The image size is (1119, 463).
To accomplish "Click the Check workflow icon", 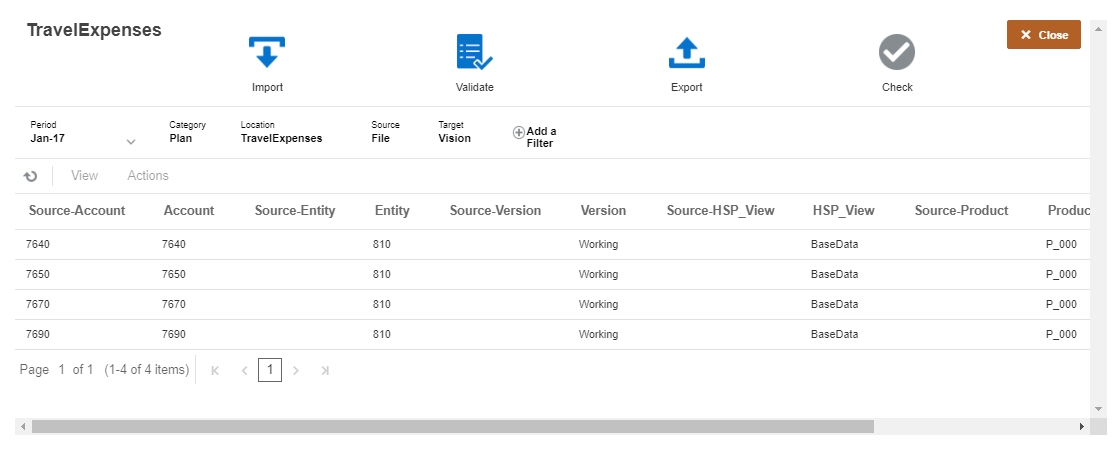I will point(897,52).
